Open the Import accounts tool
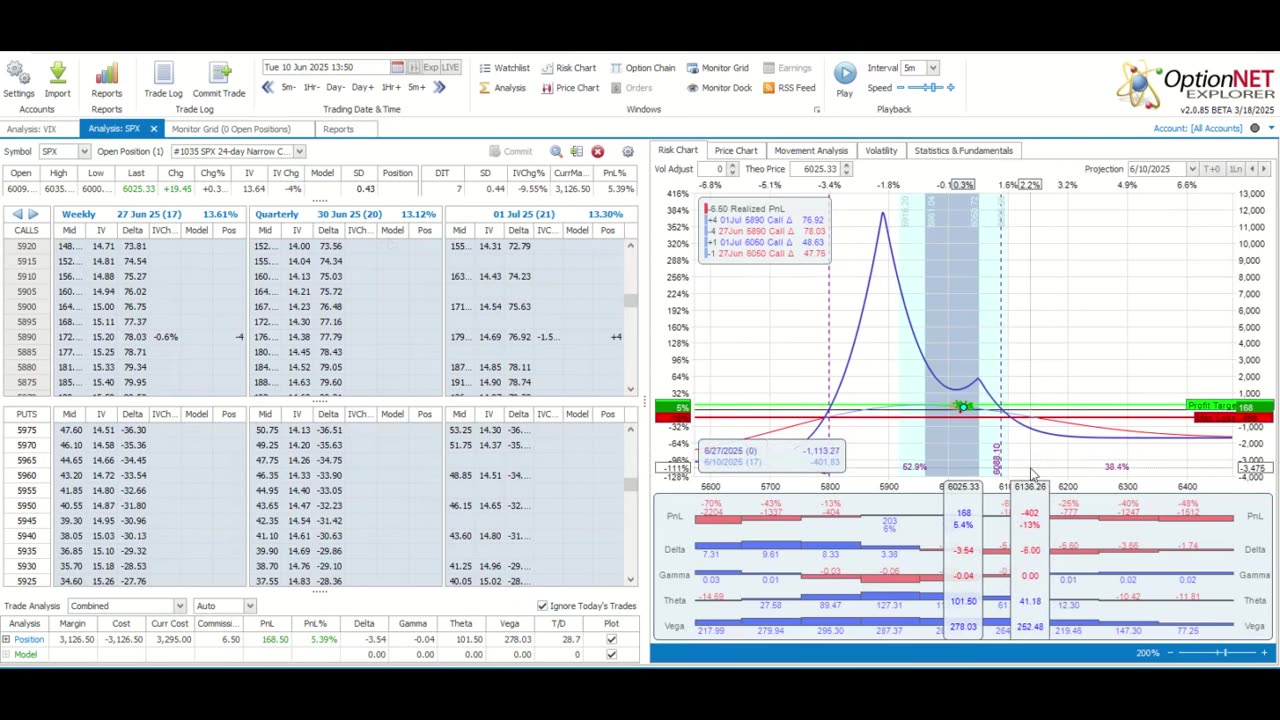This screenshot has width=1280, height=720. click(57, 77)
